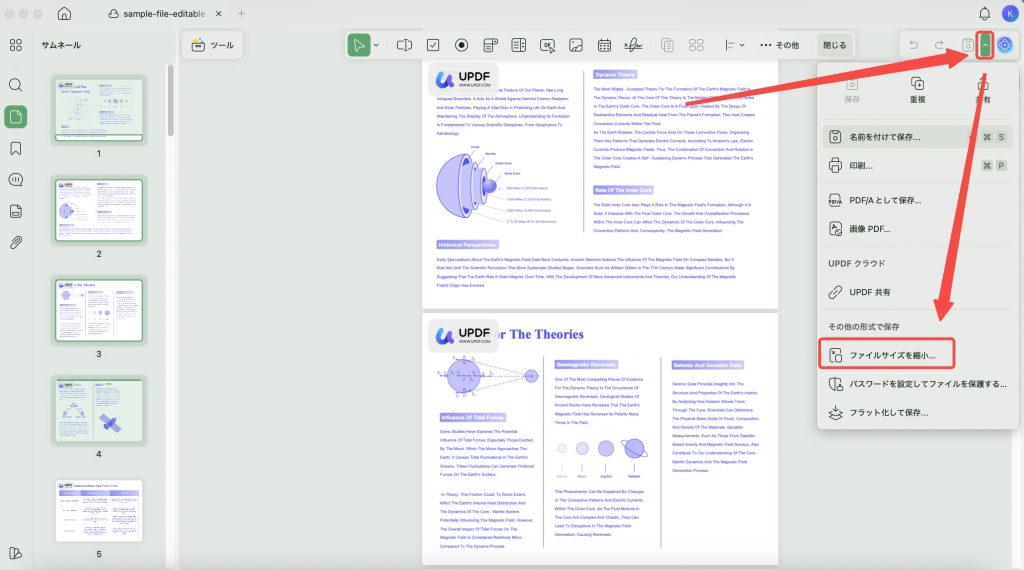This screenshot has width=1024, height=570.
Task: Choose the radio button form field tool
Action: pos(462,45)
